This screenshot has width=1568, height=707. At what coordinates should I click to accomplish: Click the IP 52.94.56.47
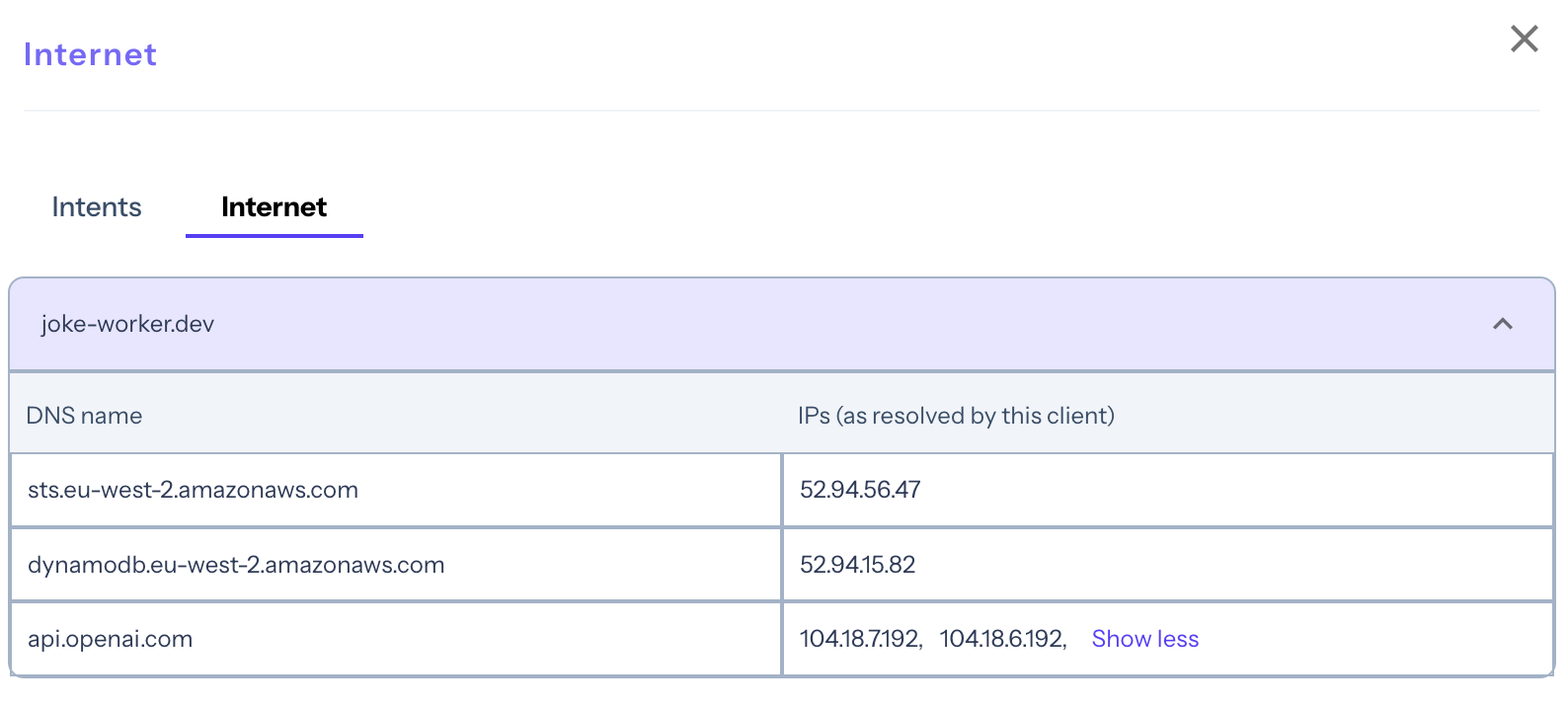coord(860,490)
